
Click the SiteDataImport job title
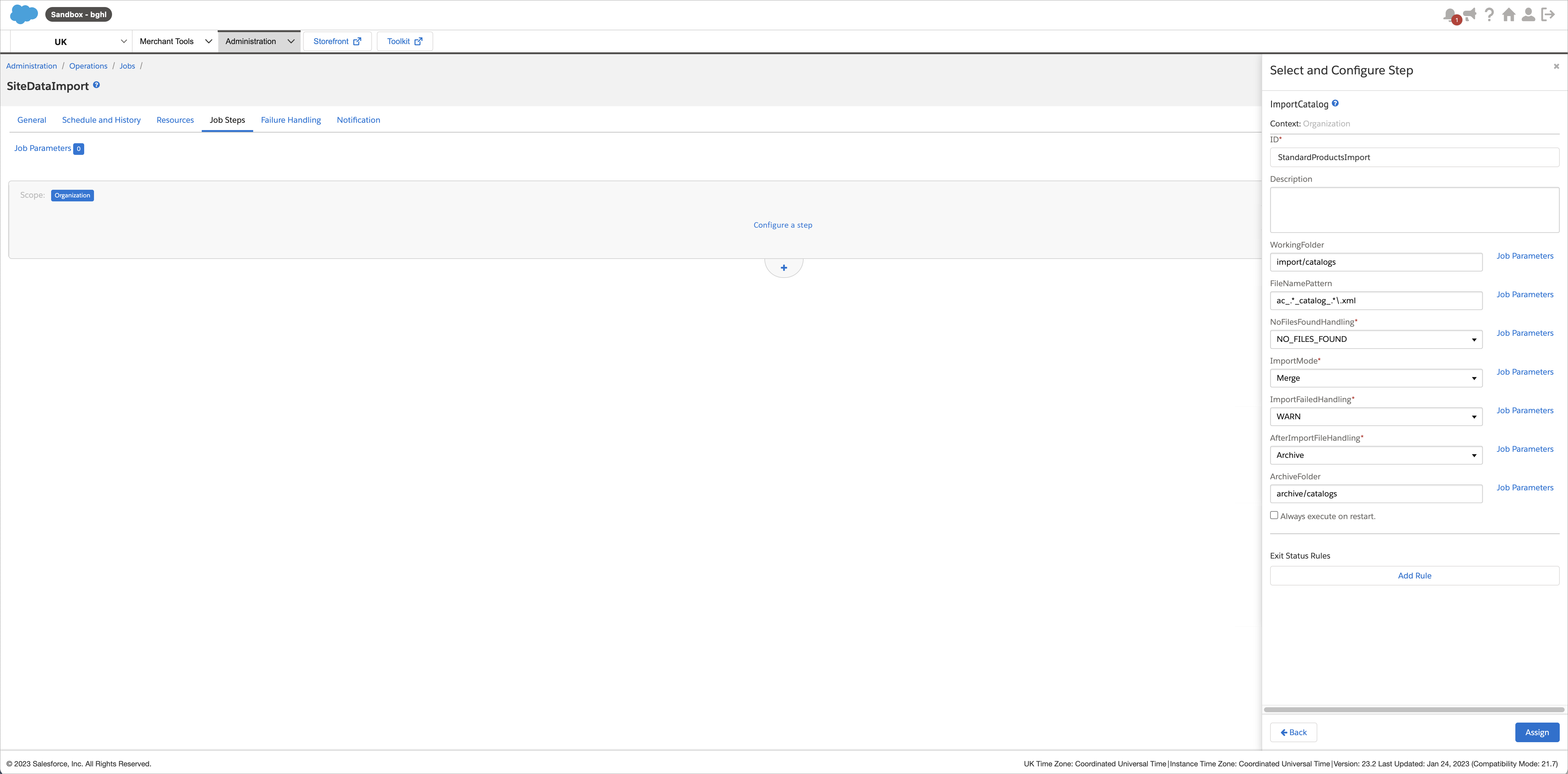[x=47, y=86]
